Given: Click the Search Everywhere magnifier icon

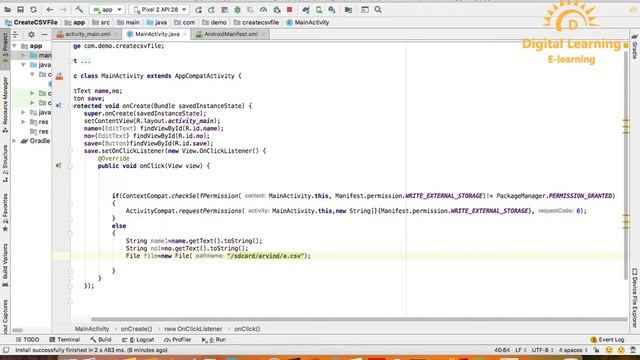Looking at the screenshot, I should 378,9.
